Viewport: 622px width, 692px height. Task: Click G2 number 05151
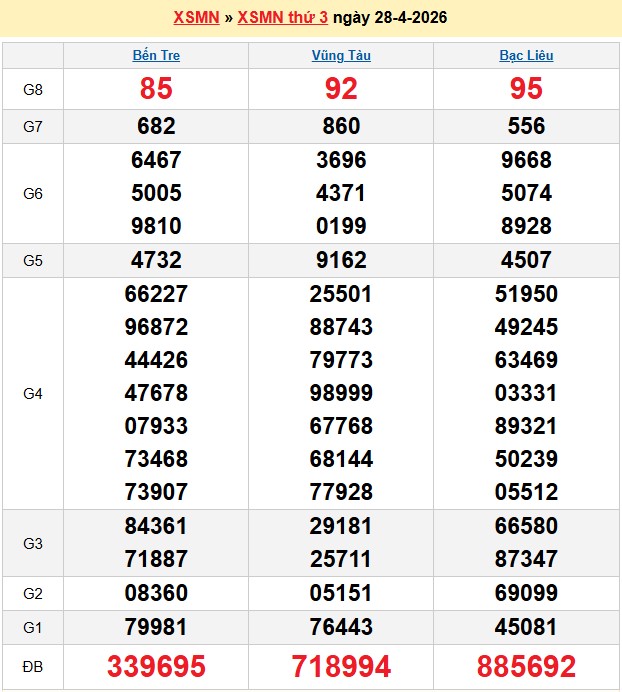(341, 593)
